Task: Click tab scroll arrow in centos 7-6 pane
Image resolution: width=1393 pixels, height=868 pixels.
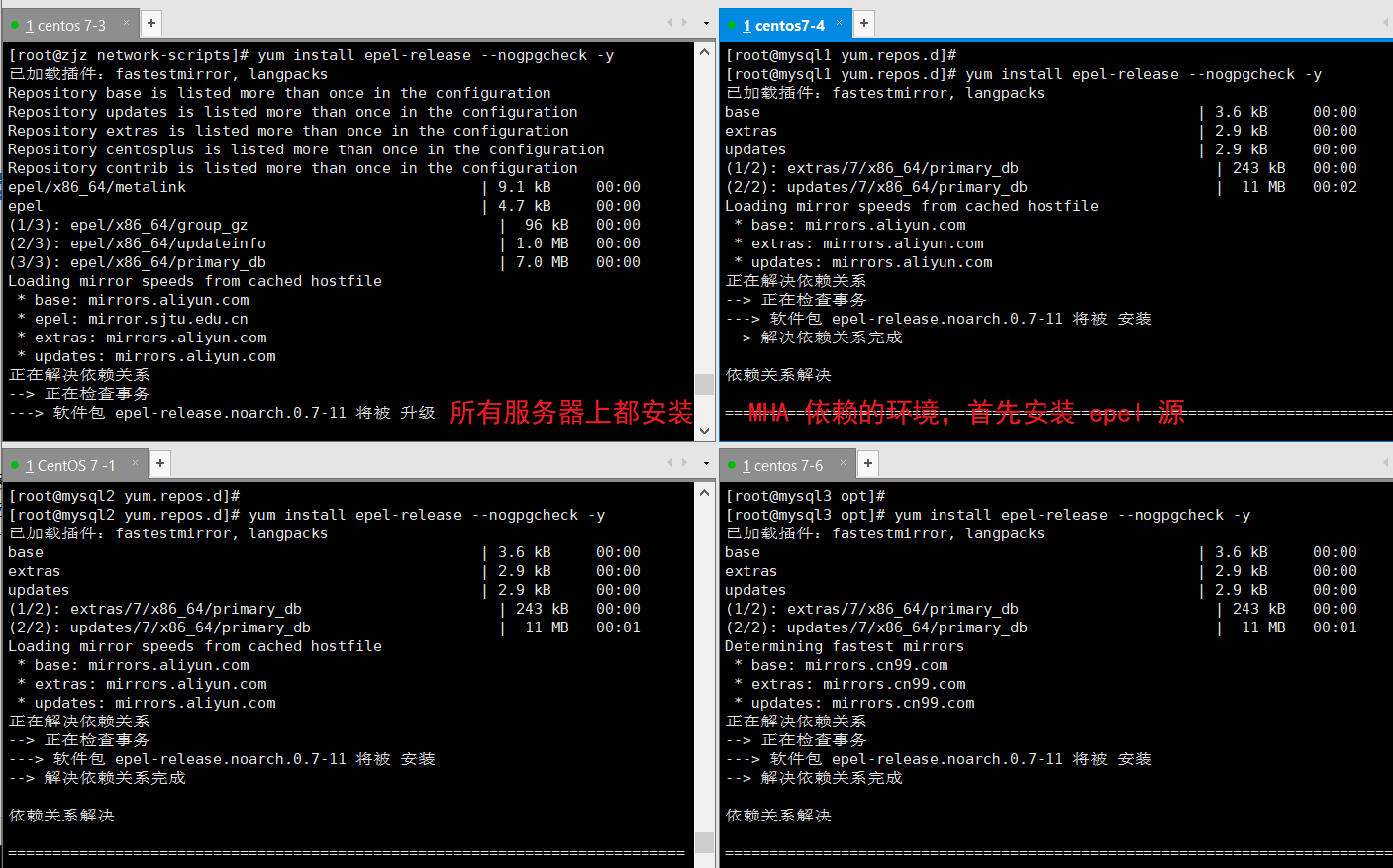Action: click(1386, 462)
